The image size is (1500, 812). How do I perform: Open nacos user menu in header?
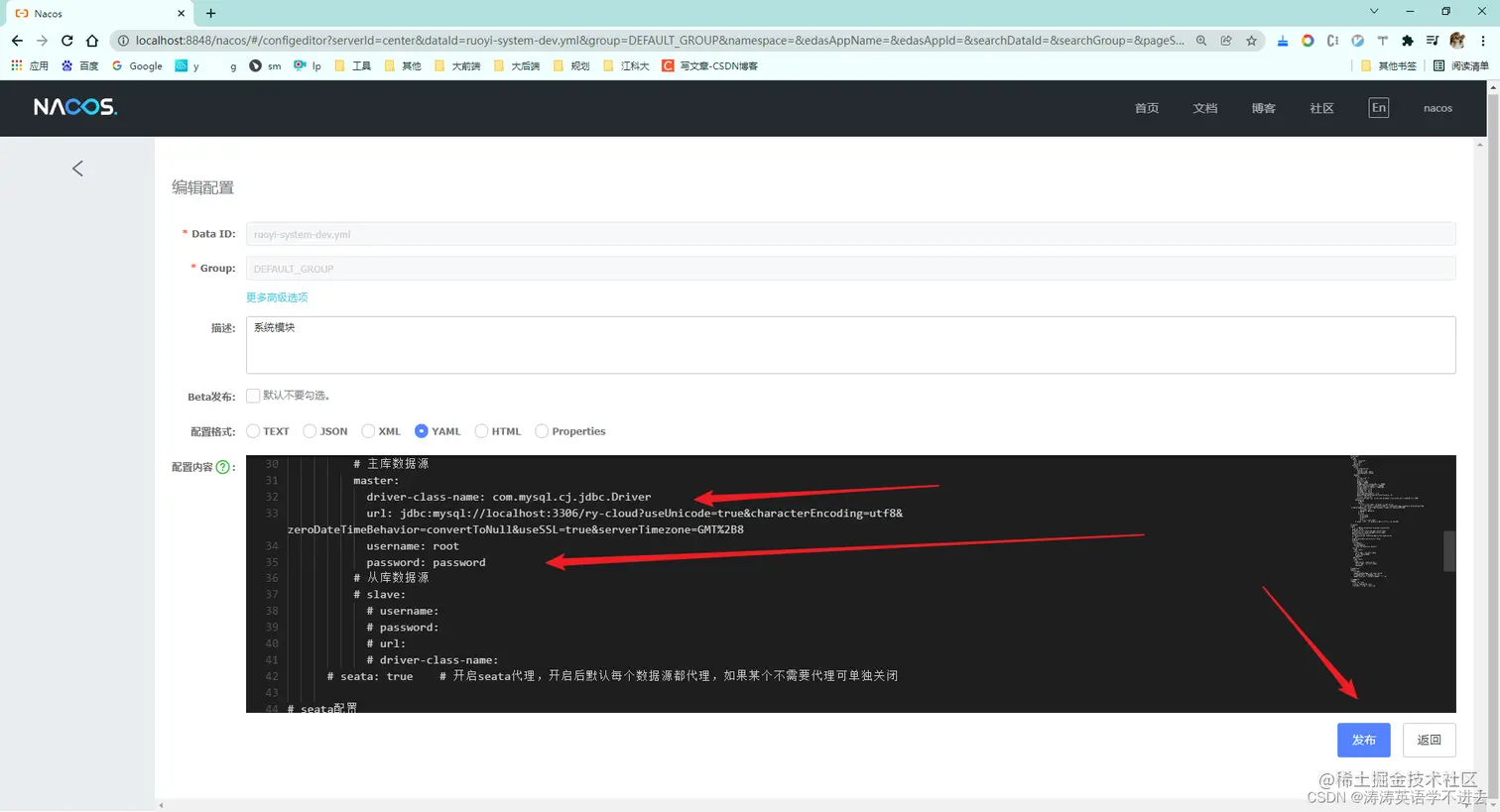tap(1437, 108)
